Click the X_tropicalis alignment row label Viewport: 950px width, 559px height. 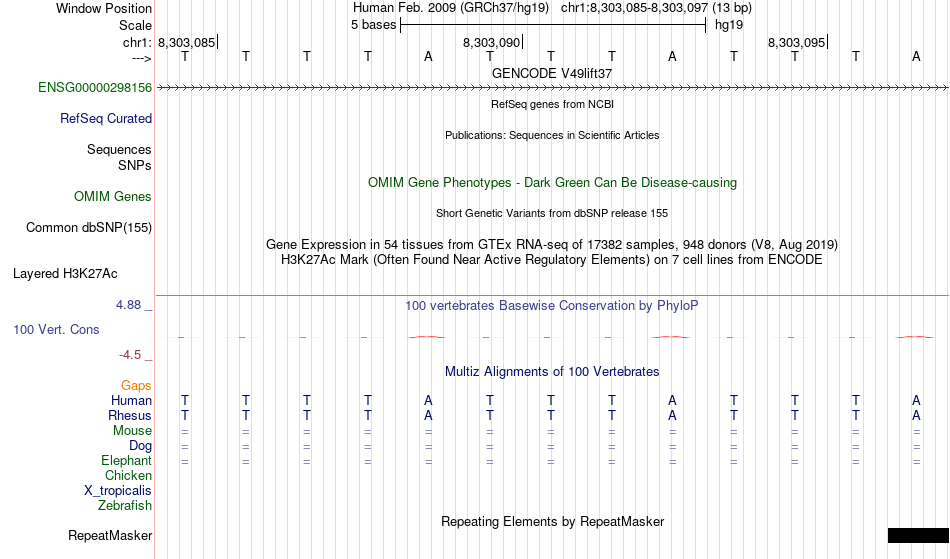pyautogui.click(x=118, y=491)
